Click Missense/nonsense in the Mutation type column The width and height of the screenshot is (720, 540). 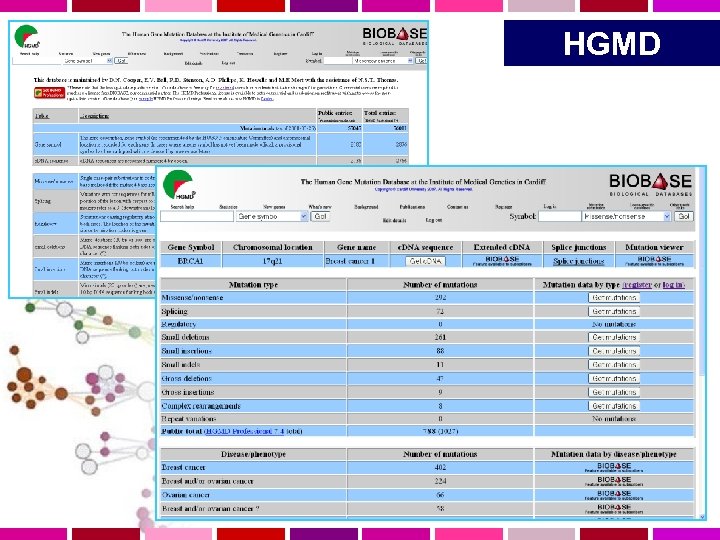[192, 298]
